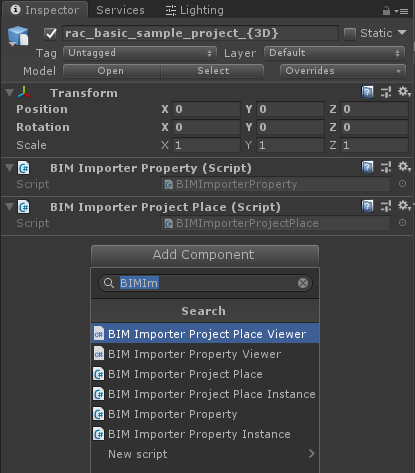The width and height of the screenshot is (415, 473).
Task: Click Scale Y value field
Action: pyautogui.click(x=290, y=145)
